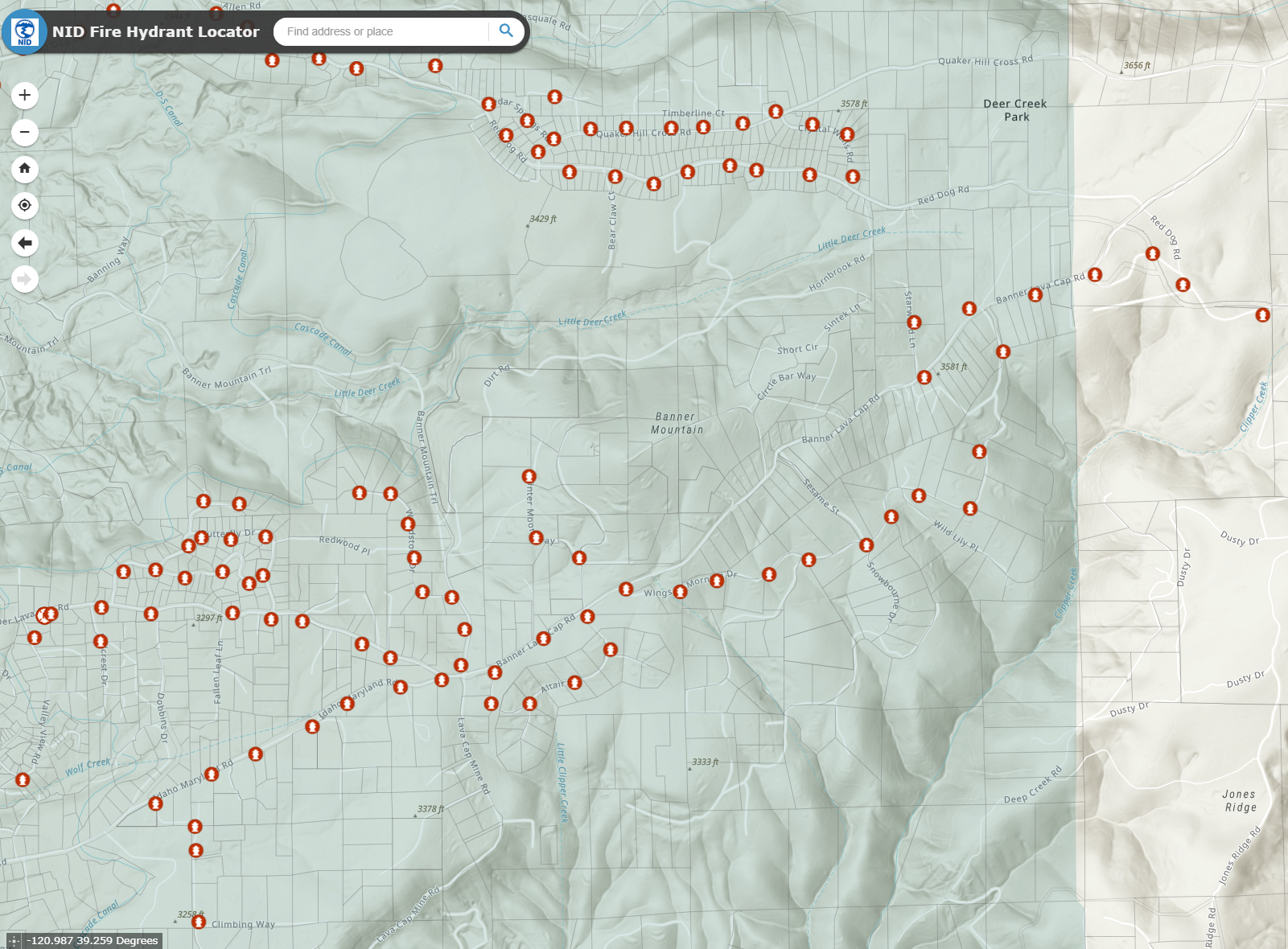This screenshot has width=1288, height=949.
Task: Select hydrant at end of Banner Lava Cap Rd label
Action: coord(1095,275)
